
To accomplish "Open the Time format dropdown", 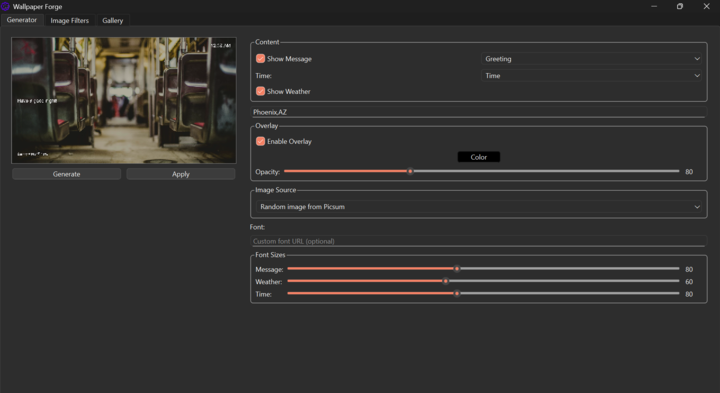I will [591, 76].
